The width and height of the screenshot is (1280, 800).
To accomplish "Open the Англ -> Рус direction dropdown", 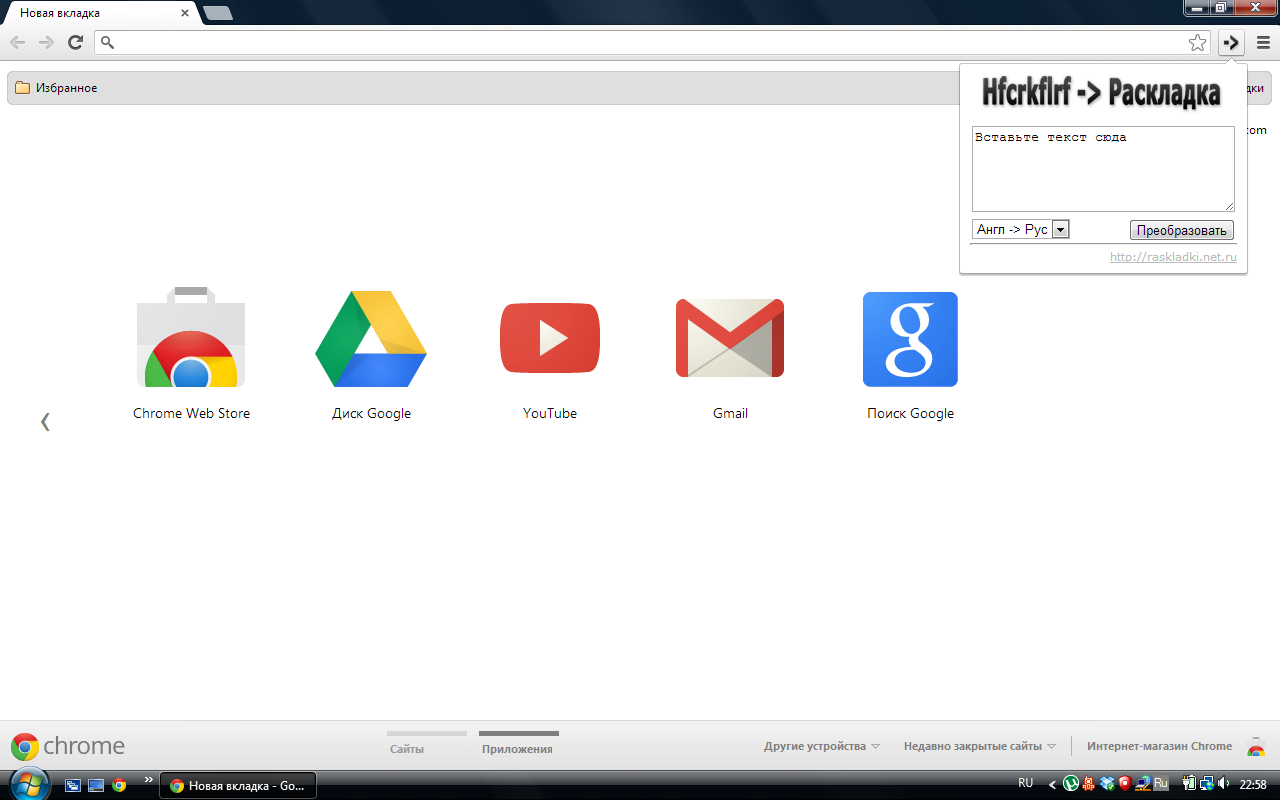I will (1021, 229).
